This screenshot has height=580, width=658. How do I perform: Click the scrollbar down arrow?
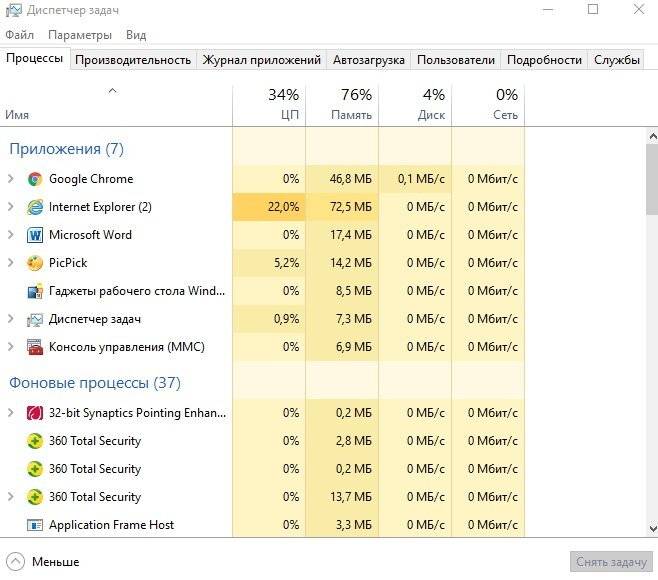[x=653, y=528]
